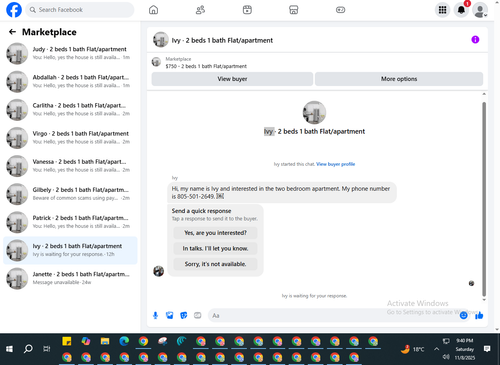The width and height of the screenshot is (500, 365).
Task: Open the purple conversation information icon
Action: click(475, 40)
